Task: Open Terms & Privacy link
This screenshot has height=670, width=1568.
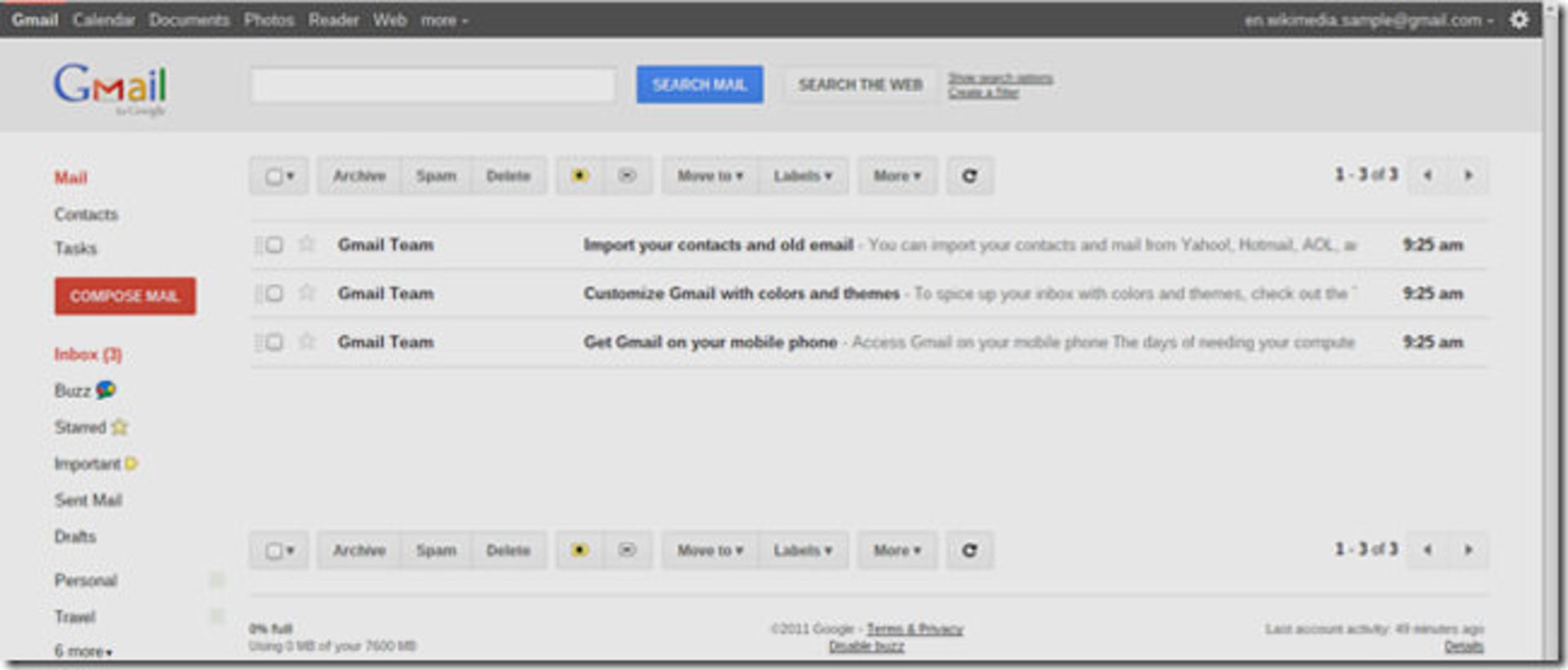Action: click(x=915, y=628)
